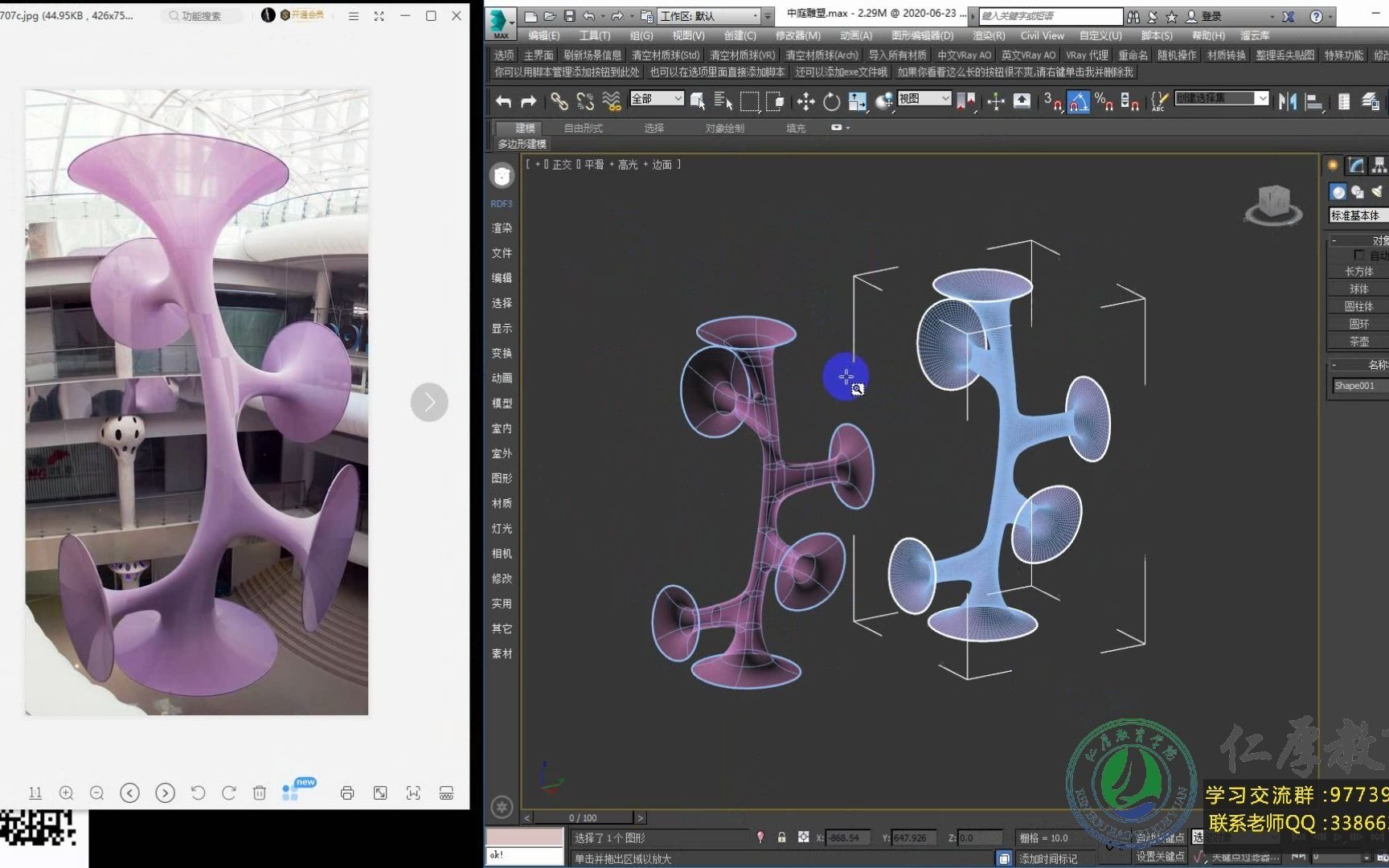The height and width of the screenshot is (868, 1389).
Task: Toggle the isolate selection lightbulb icon
Action: click(760, 837)
